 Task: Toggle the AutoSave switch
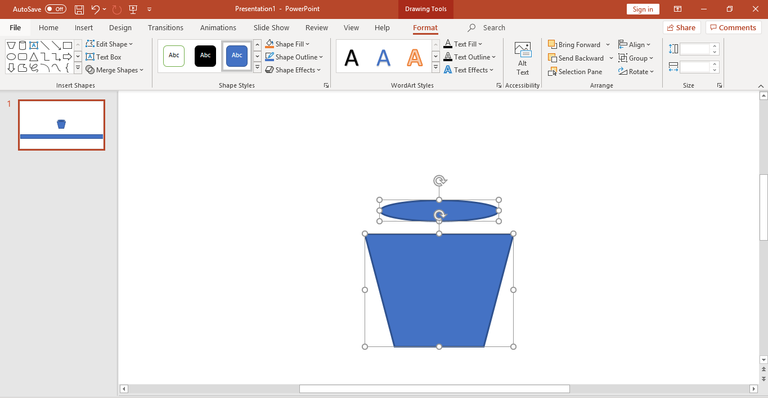click(x=56, y=9)
